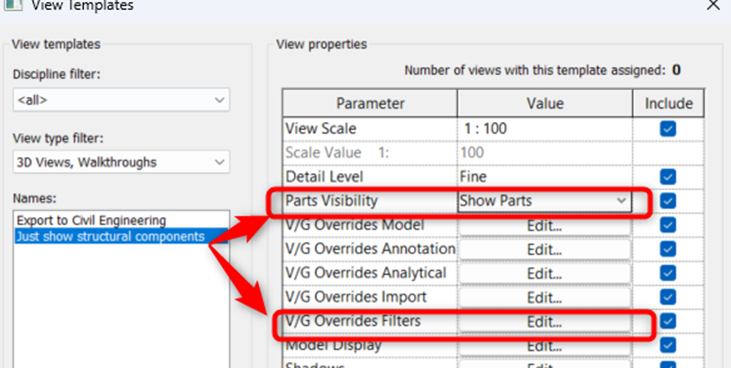Image resolution: width=731 pixels, height=368 pixels.
Task: Toggle Include checkbox for V/G Overrides Filters
Action: pyautogui.click(x=668, y=321)
